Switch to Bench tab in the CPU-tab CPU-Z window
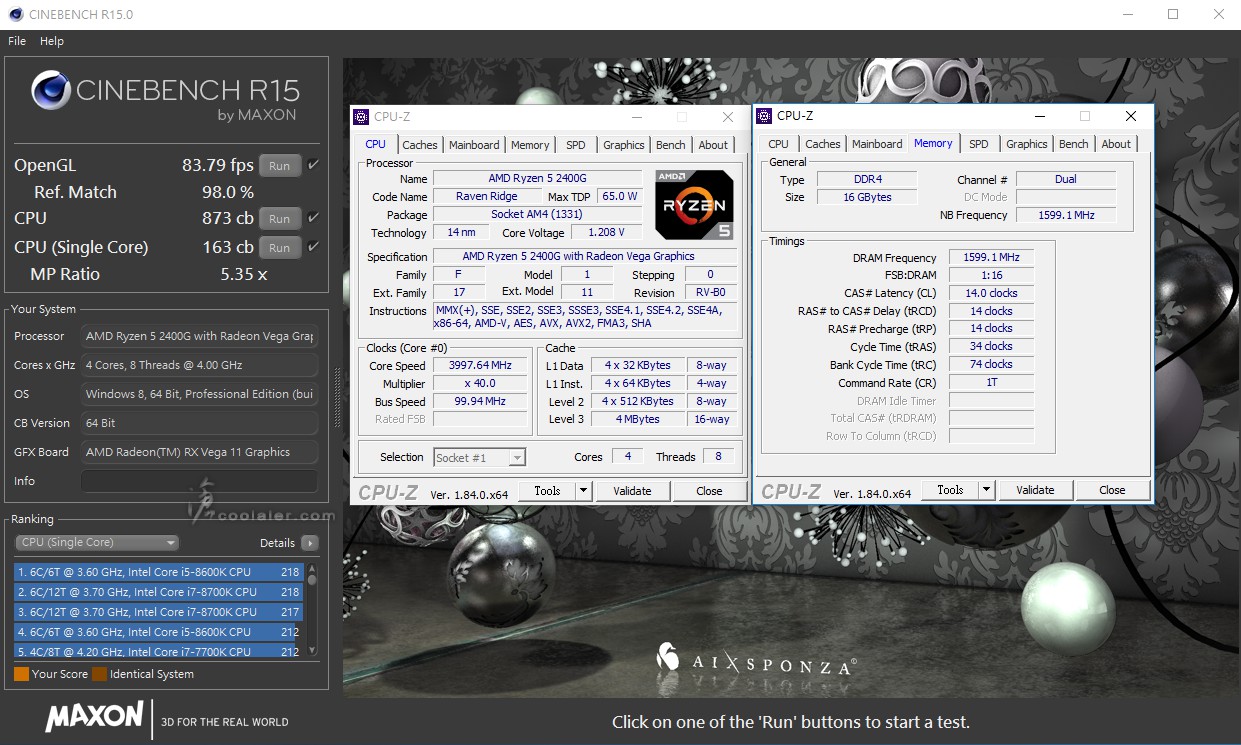1241x745 pixels. coord(671,145)
